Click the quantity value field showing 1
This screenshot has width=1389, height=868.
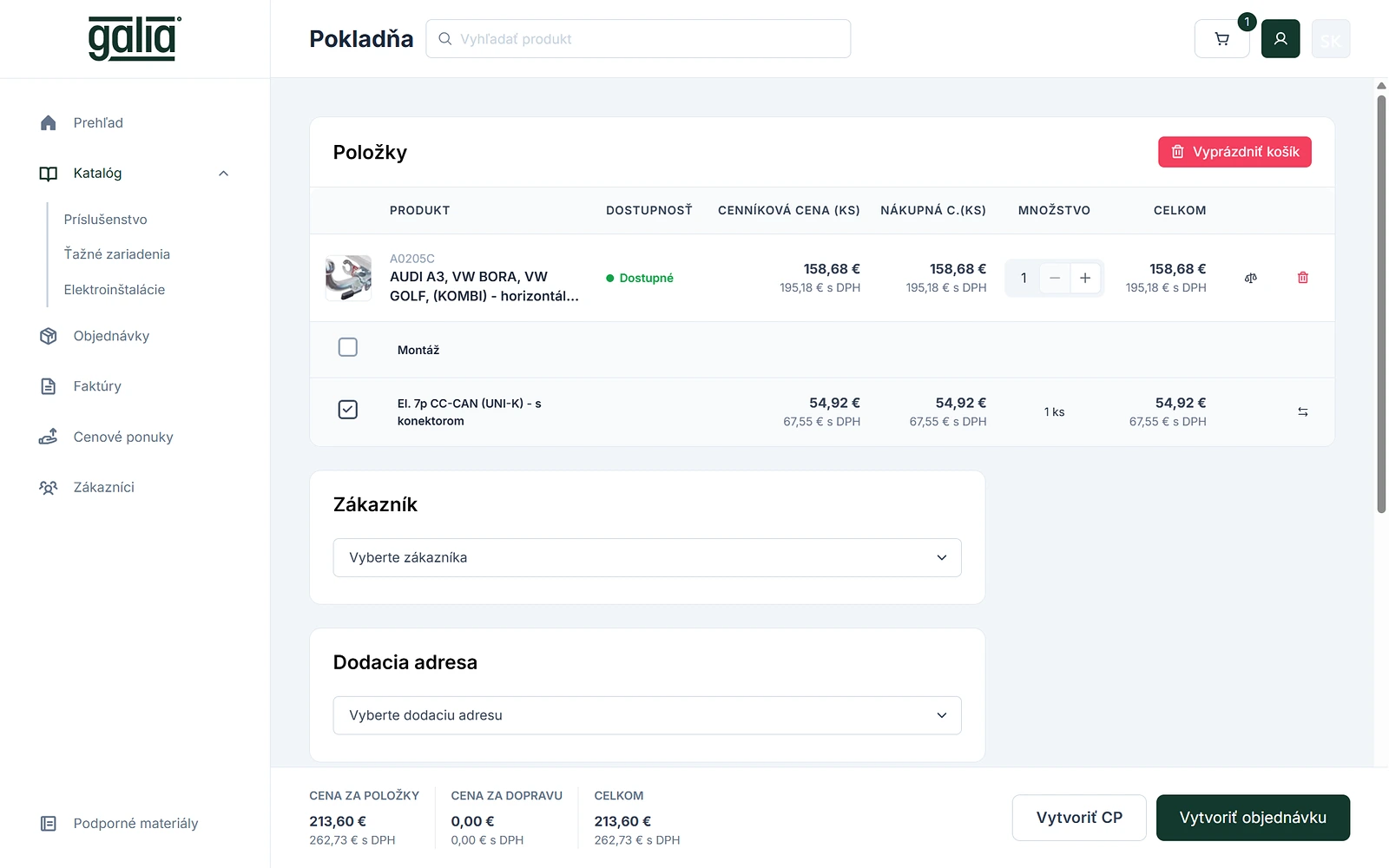[1024, 278]
